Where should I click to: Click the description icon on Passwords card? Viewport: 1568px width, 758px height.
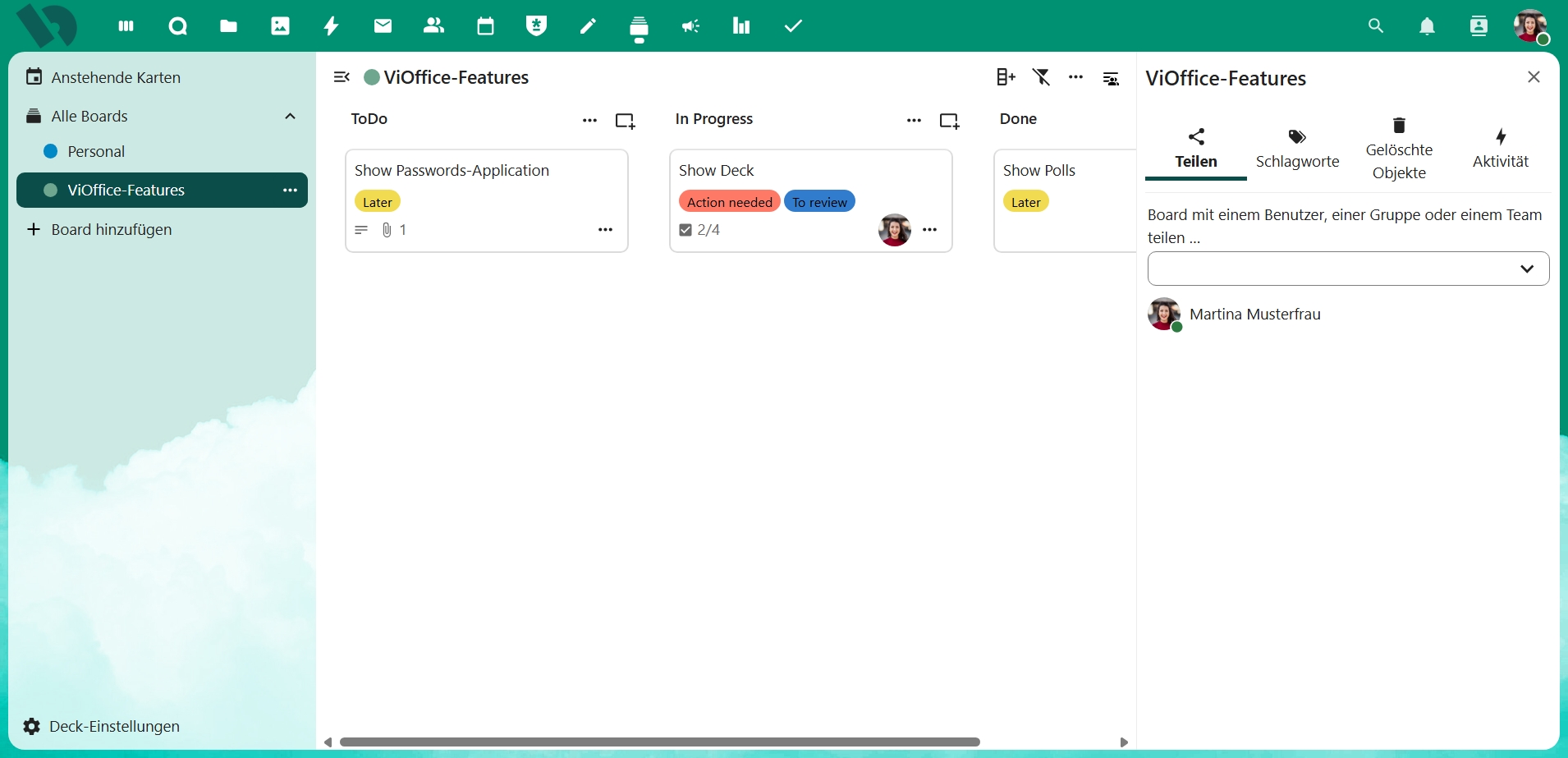(361, 230)
